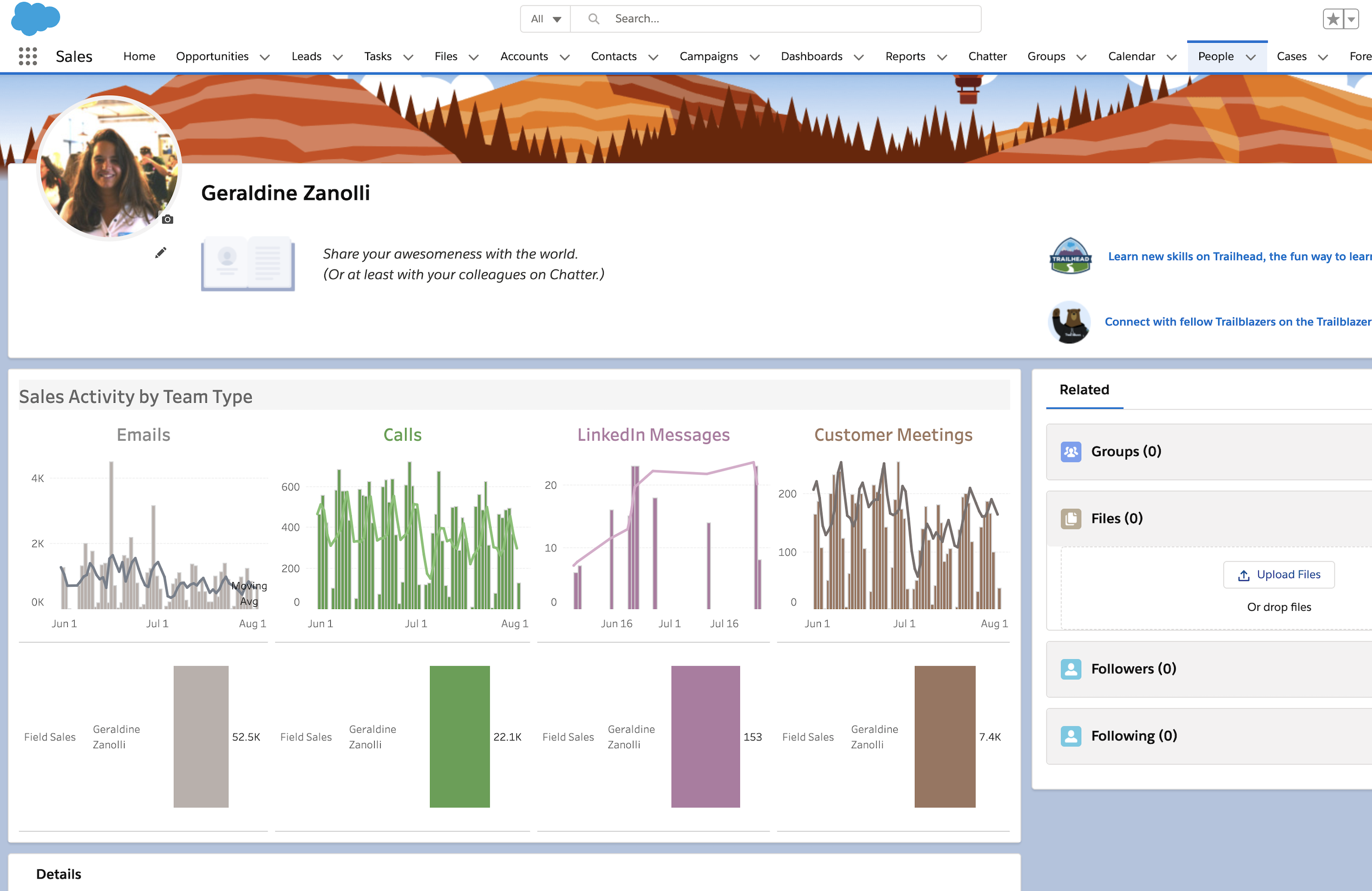The image size is (1372, 891).
Task: Switch to the Chatter tab
Action: 987,56
